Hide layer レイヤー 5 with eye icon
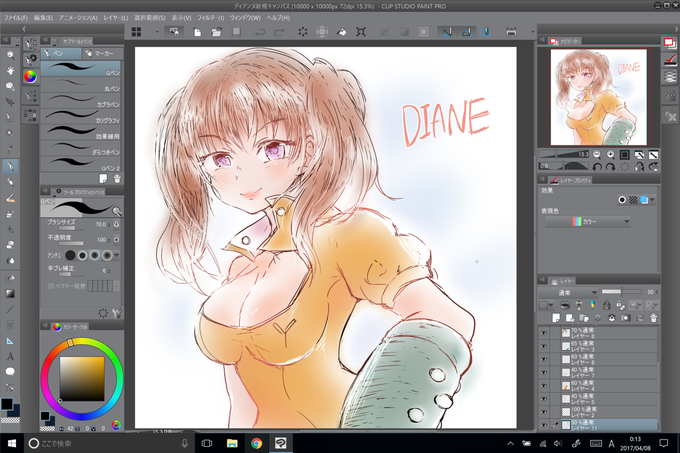Image resolution: width=680 pixels, height=453 pixels. [543, 399]
